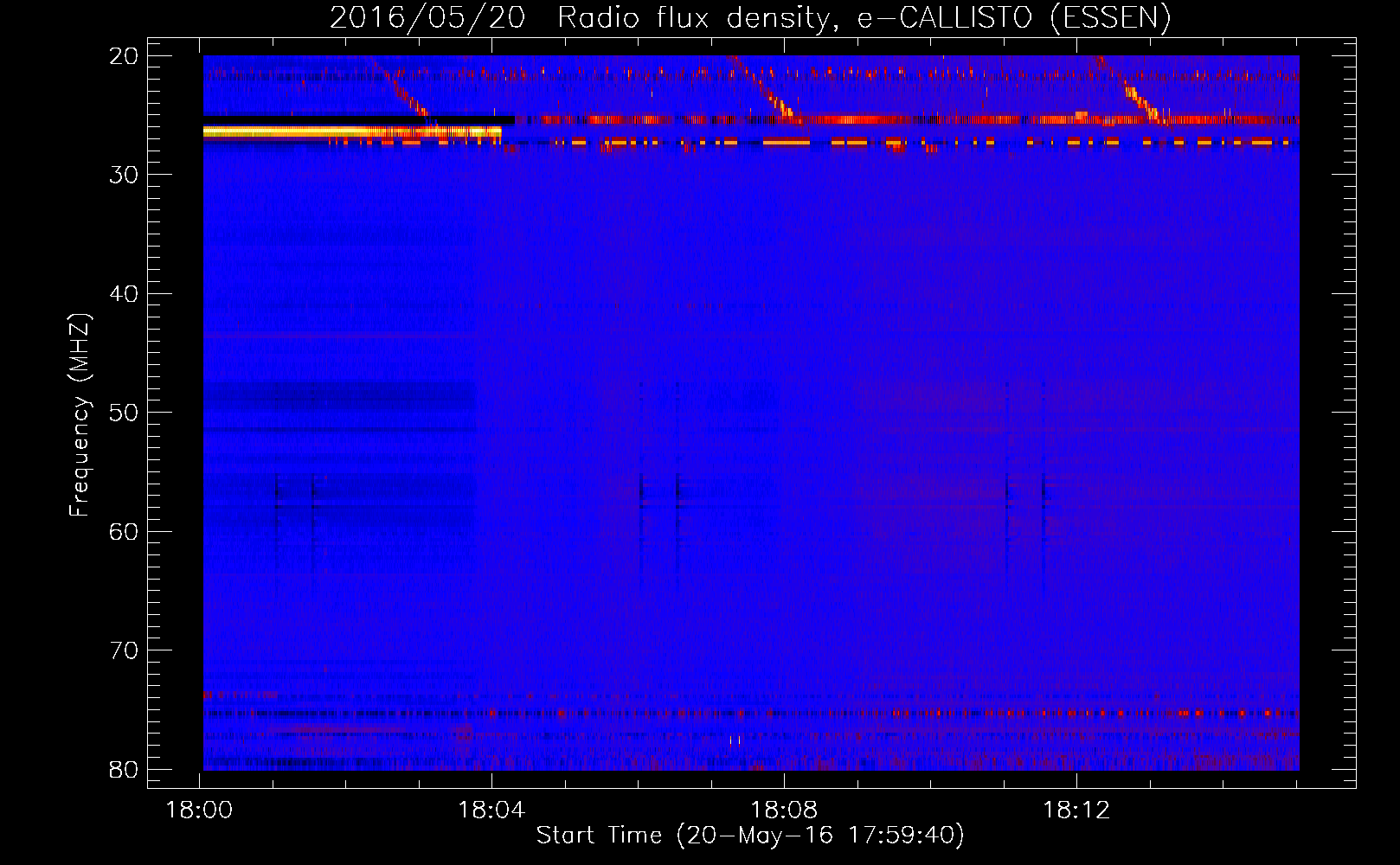
Task: Click the 70 MHz frequency tick label
Action: [125, 650]
